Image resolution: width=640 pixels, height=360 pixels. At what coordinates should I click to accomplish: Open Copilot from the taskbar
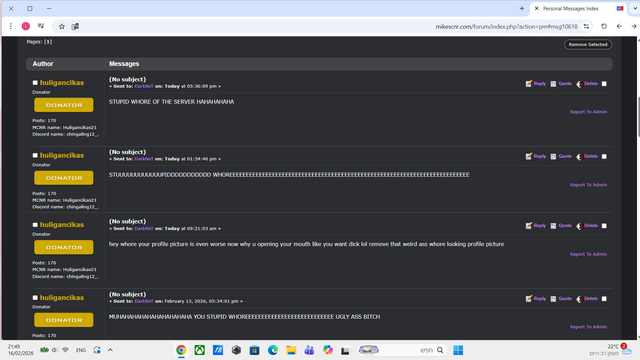pos(327,350)
